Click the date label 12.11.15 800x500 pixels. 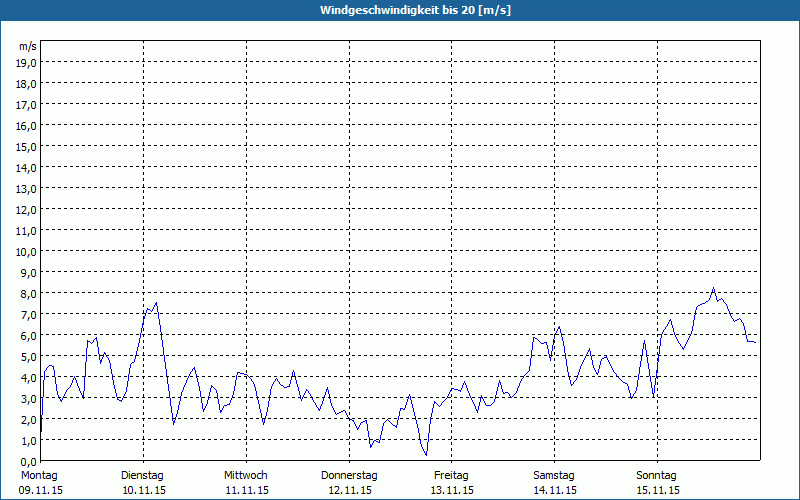point(349,490)
